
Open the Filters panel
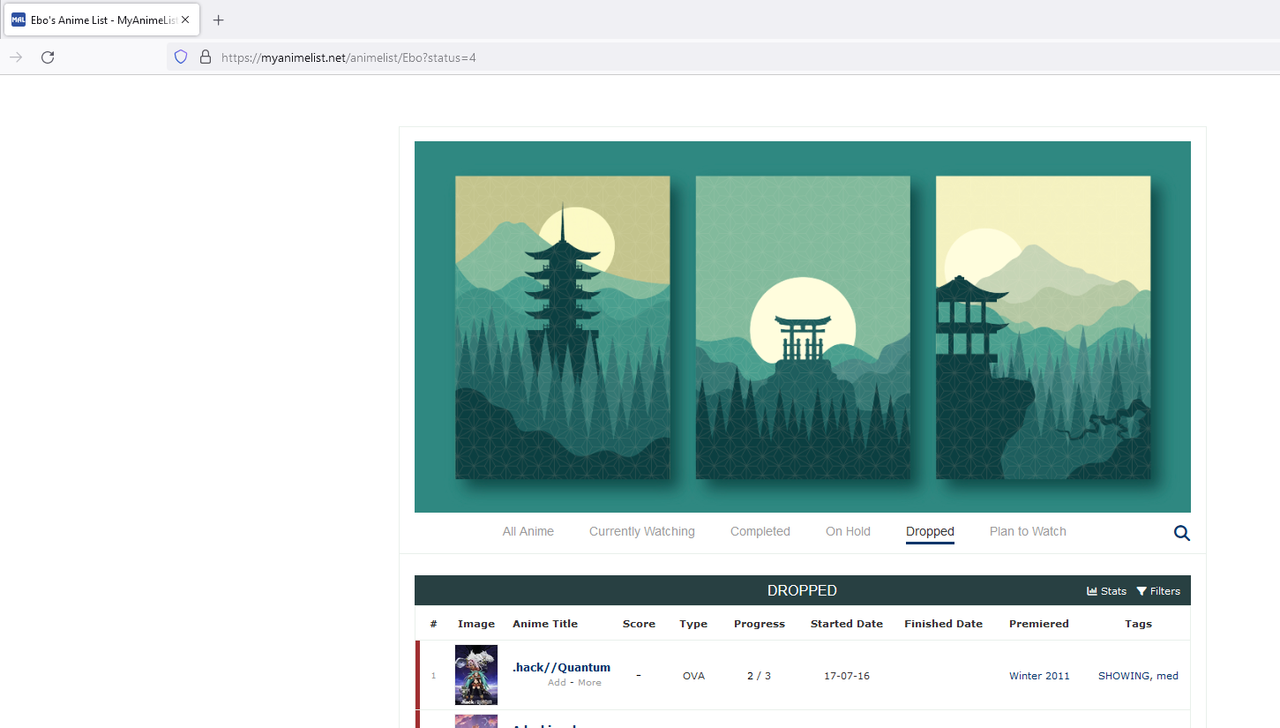[1159, 591]
